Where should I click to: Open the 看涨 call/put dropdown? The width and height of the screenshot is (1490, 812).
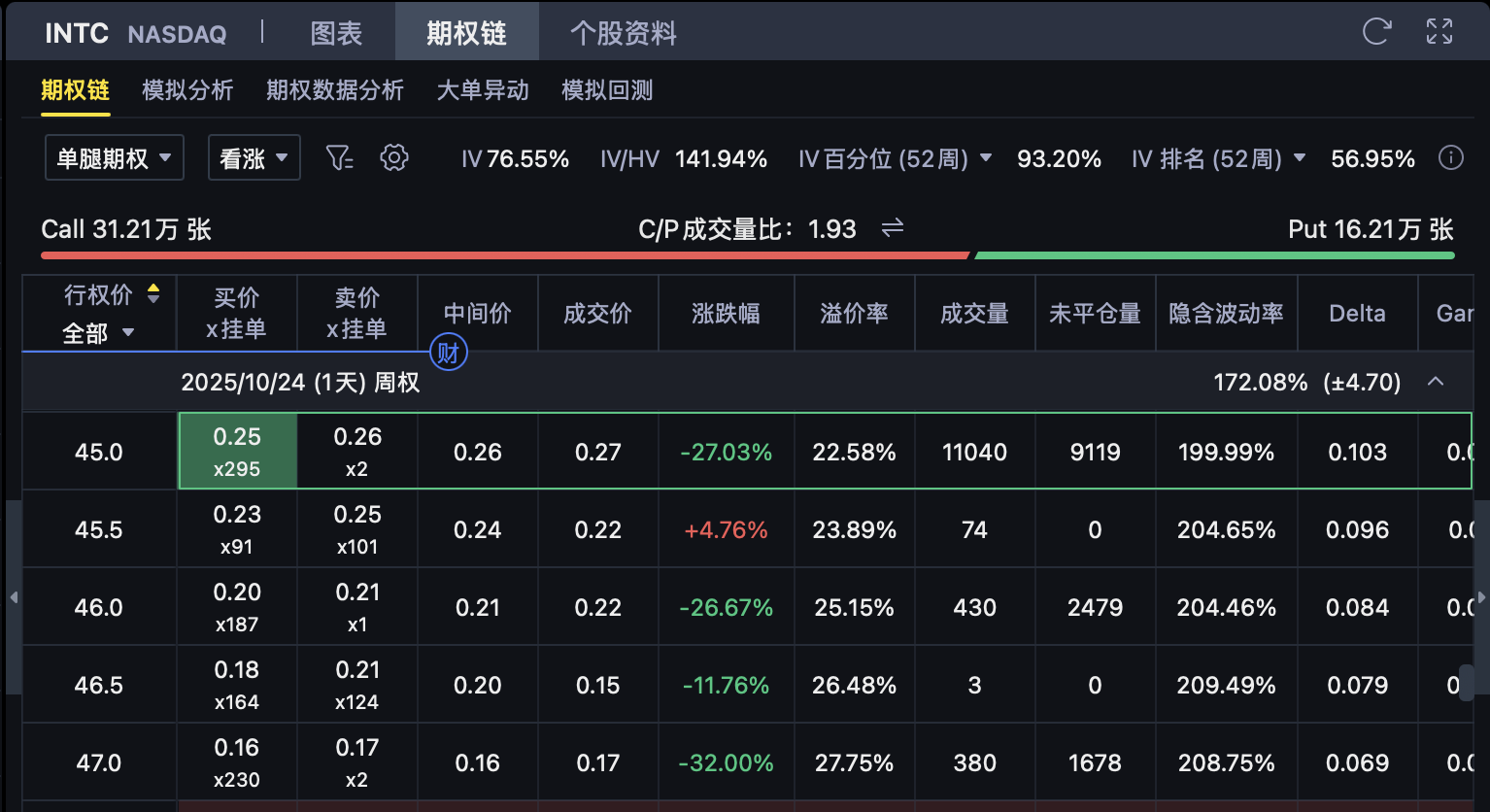(254, 158)
